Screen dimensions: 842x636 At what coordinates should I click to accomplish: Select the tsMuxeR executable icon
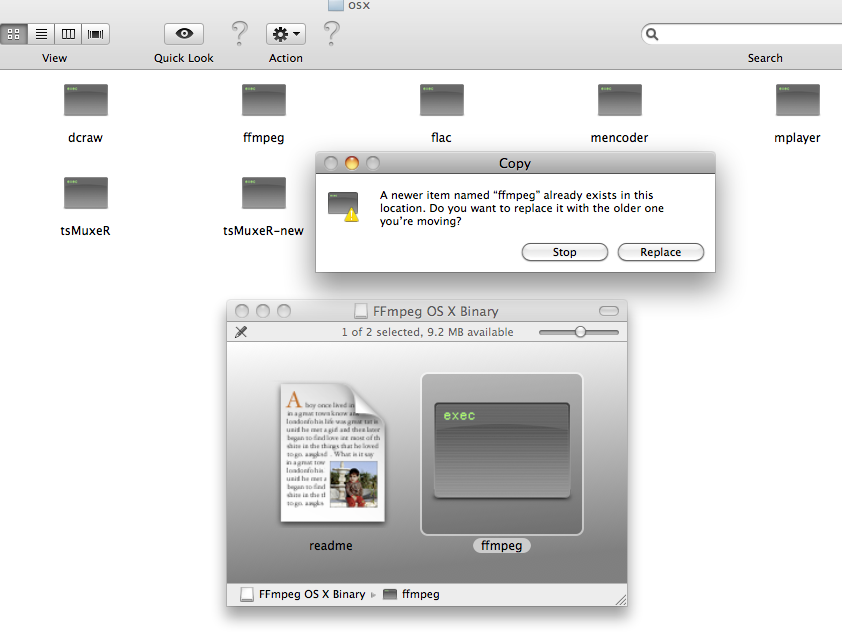[86, 193]
